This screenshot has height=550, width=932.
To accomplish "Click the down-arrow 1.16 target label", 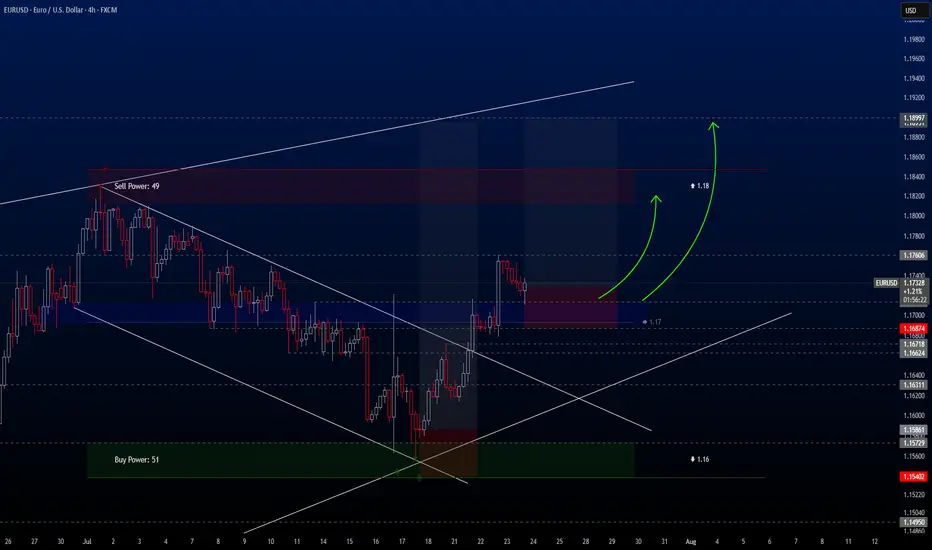I will coord(700,459).
